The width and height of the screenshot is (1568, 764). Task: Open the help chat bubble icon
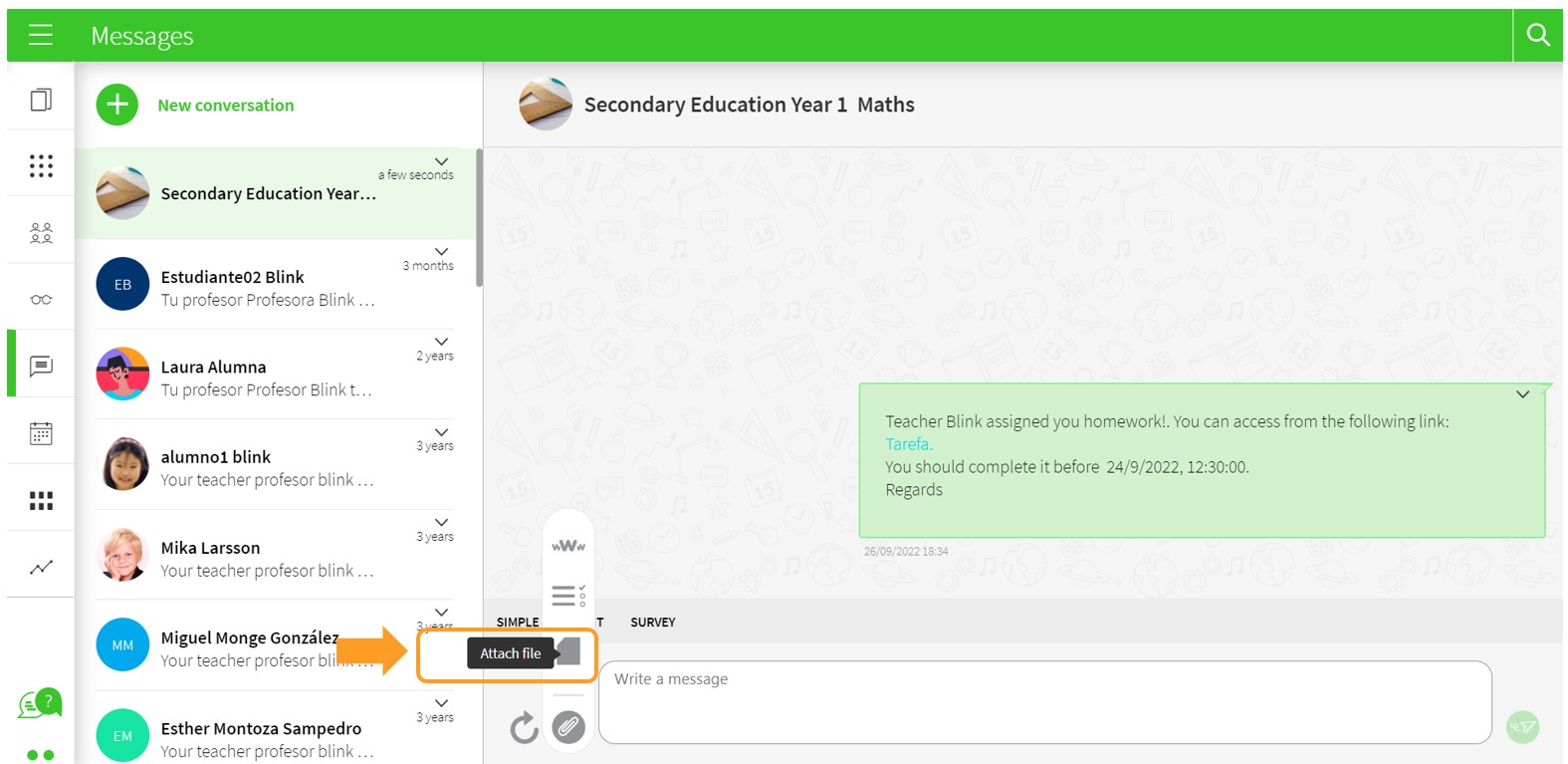click(39, 703)
